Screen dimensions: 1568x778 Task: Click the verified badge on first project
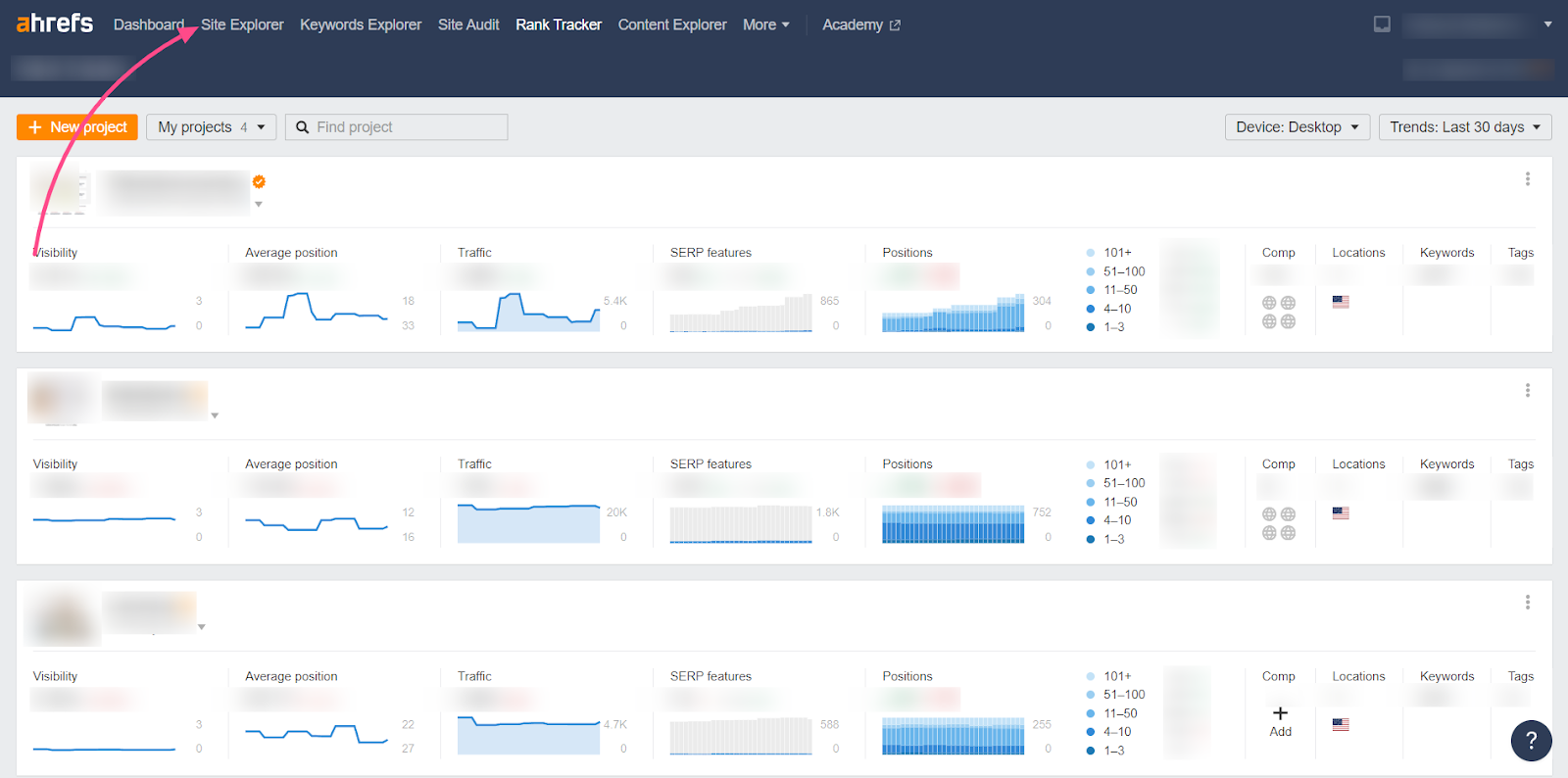(x=259, y=181)
